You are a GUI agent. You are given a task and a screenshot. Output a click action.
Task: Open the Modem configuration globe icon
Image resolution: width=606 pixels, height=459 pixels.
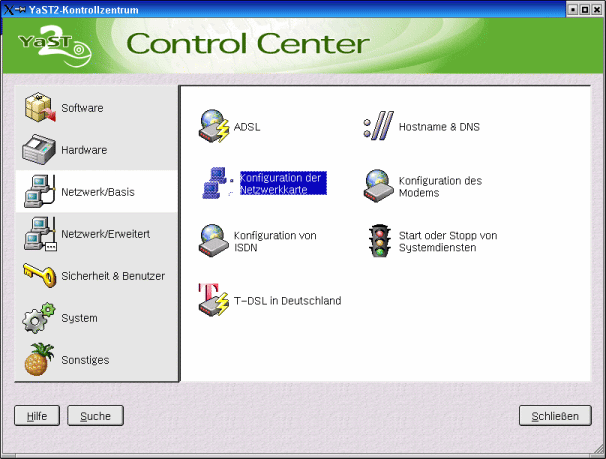point(378,186)
